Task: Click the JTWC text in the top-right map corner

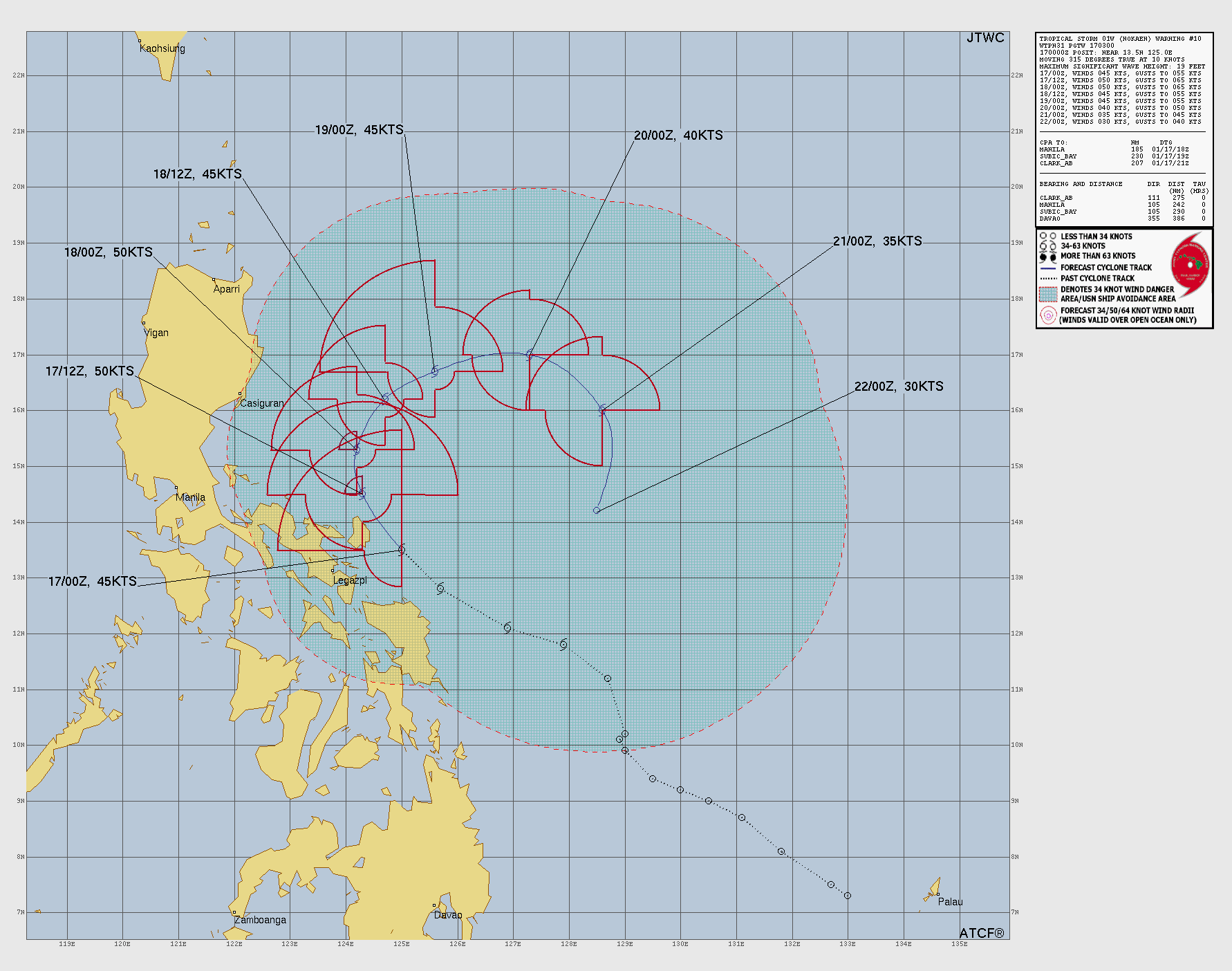Action: click(x=985, y=38)
